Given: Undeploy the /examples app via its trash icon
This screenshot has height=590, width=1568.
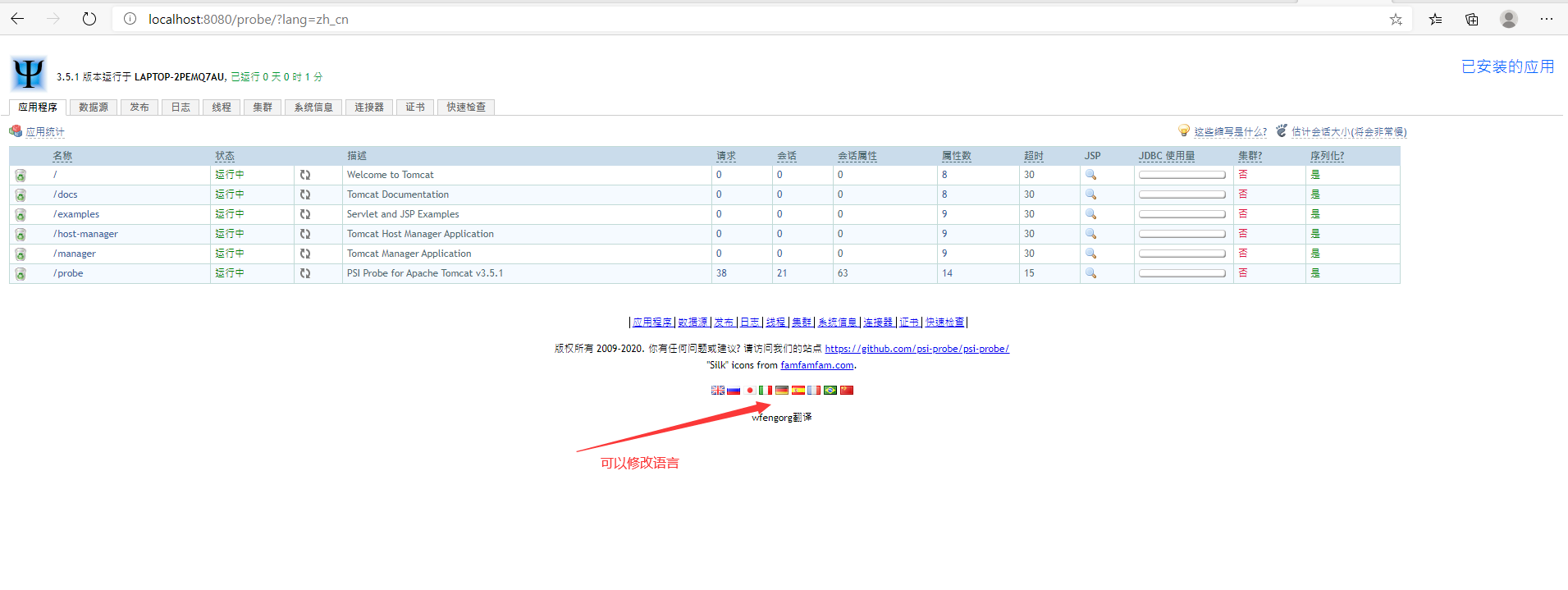Looking at the screenshot, I should coord(21,215).
